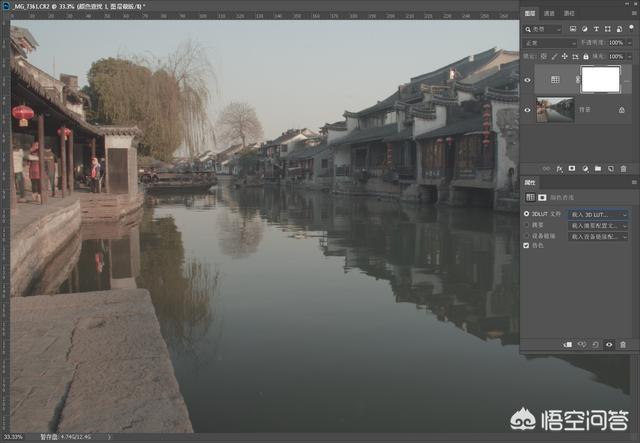Switch to the Paths (路径) tab
640x443 pixels.
[569, 13]
